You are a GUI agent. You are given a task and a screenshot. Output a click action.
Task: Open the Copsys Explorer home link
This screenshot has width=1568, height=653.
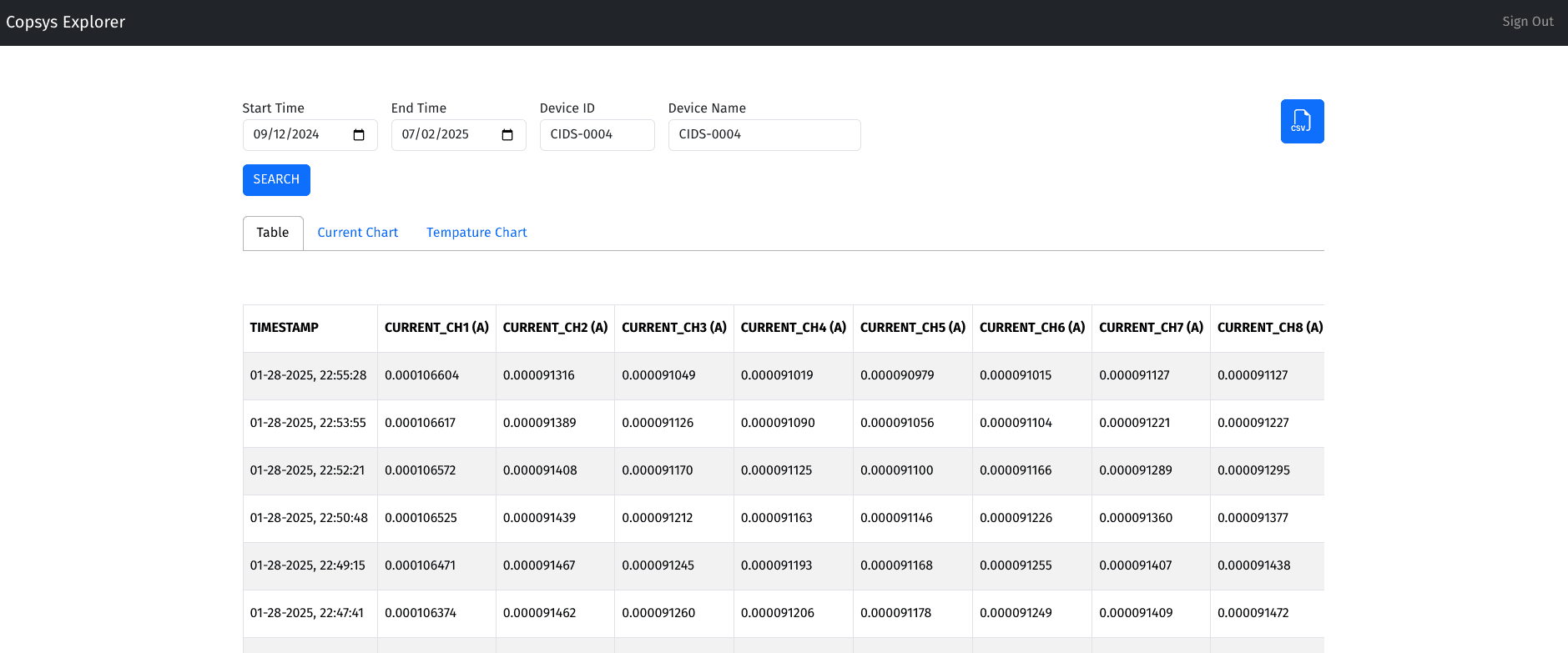tap(65, 23)
